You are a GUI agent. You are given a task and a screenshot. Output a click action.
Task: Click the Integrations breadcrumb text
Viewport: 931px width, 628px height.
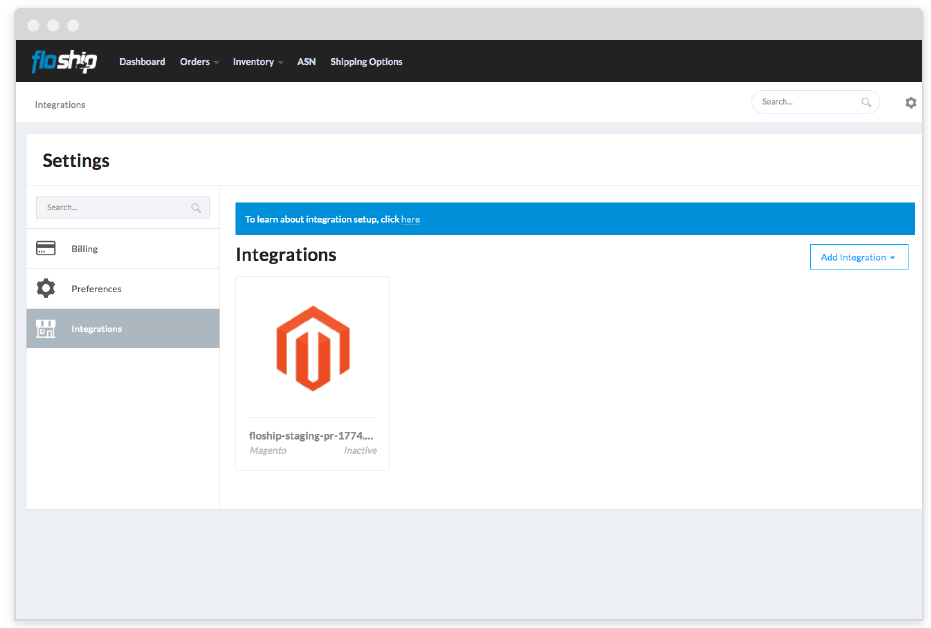coord(60,105)
